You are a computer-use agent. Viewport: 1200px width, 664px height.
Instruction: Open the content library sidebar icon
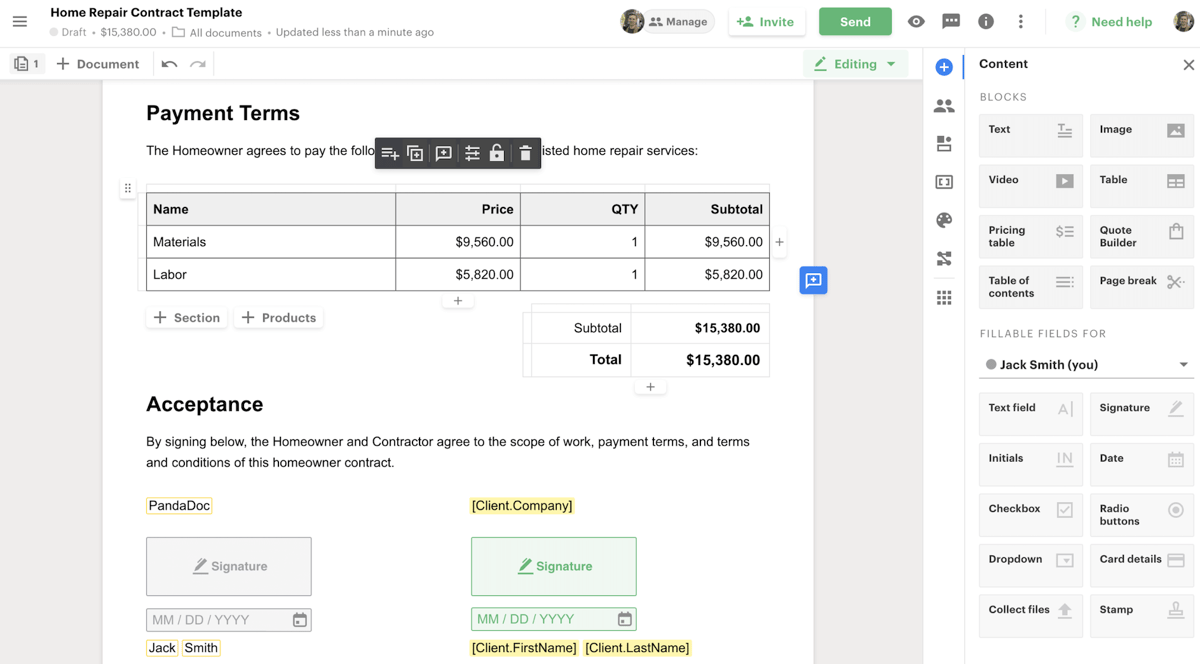944,144
